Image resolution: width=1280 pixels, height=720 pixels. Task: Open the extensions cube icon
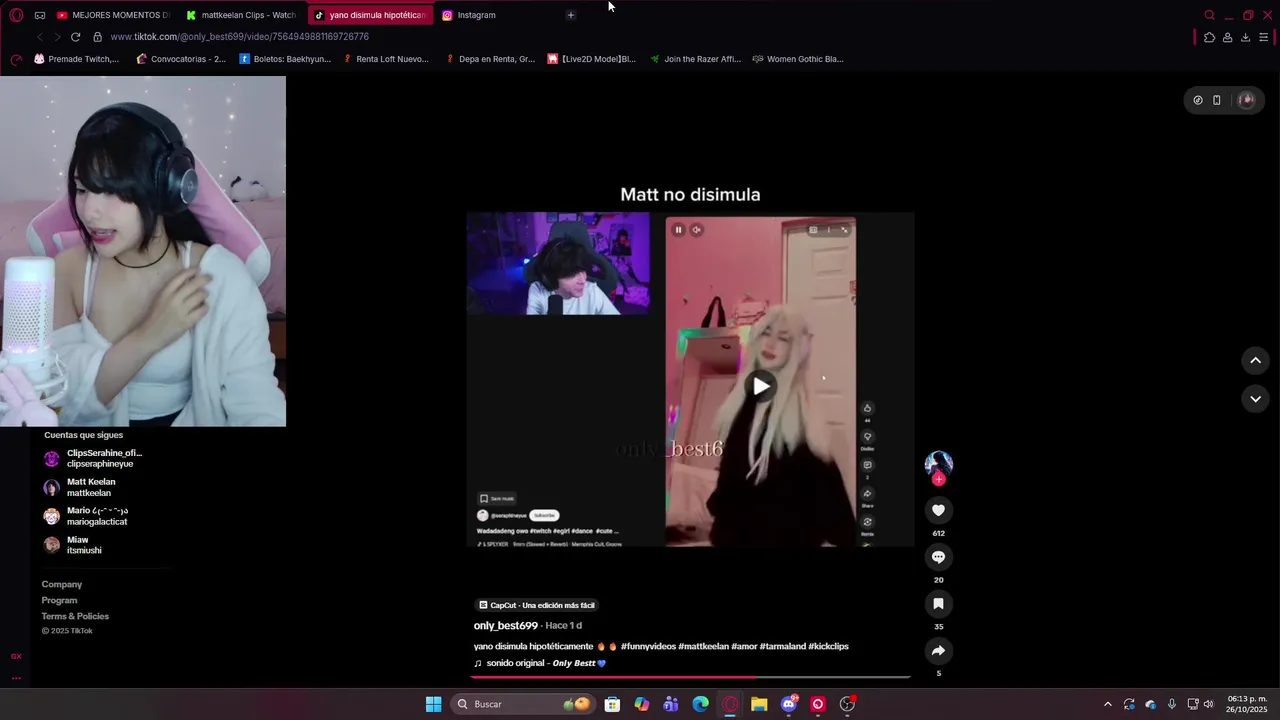(1209, 37)
